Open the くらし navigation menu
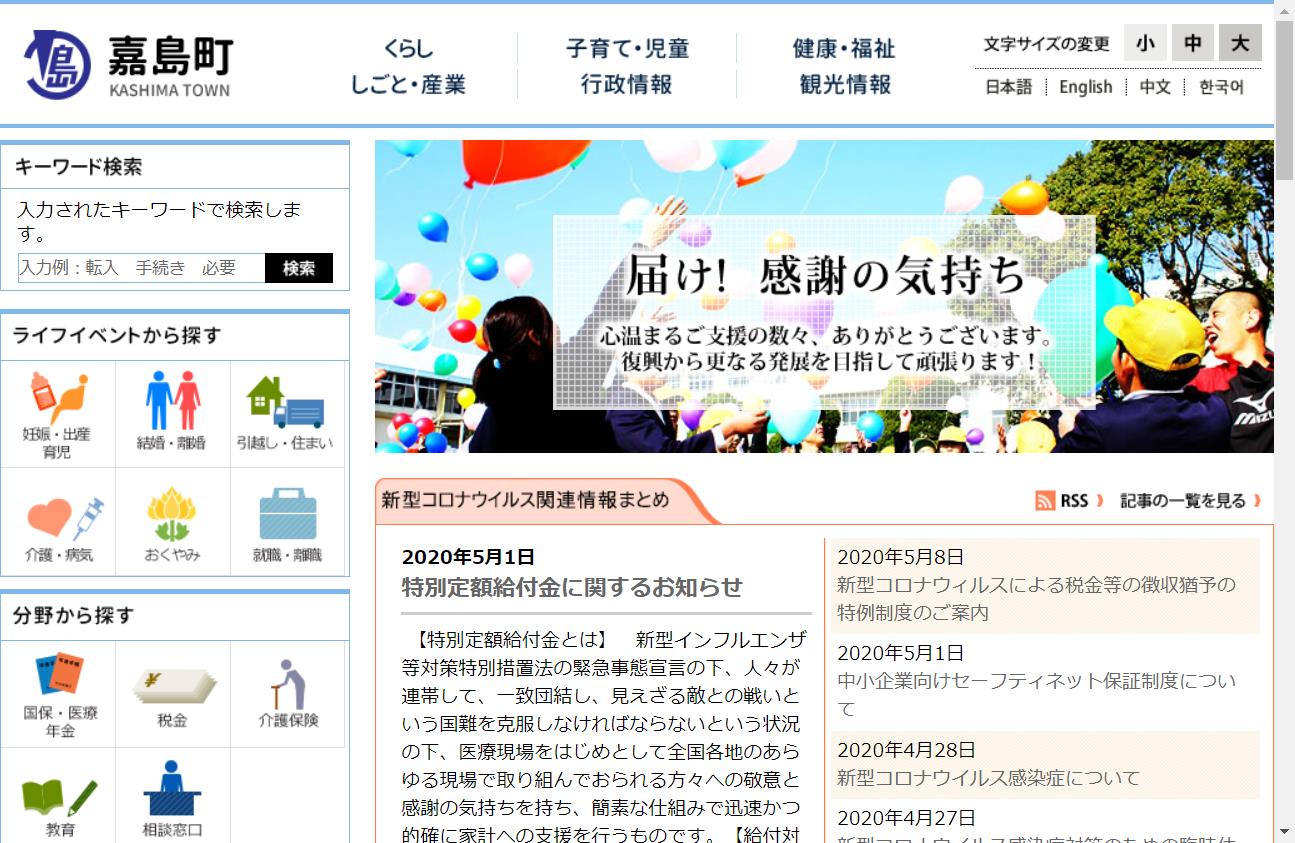This screenshot has height=843, width=1295. 408,48
